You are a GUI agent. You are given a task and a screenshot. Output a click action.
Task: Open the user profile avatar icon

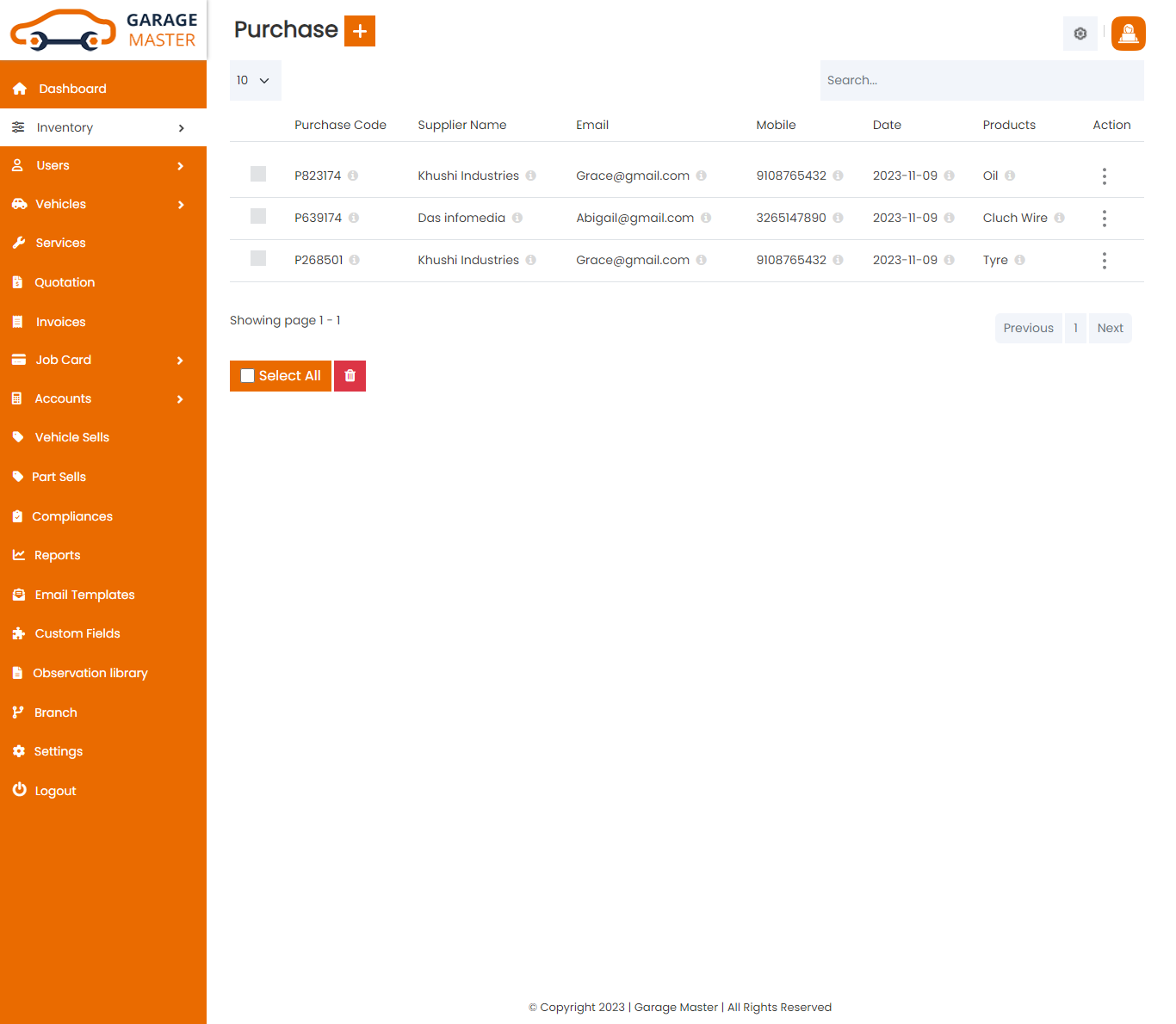point(1128,34)
